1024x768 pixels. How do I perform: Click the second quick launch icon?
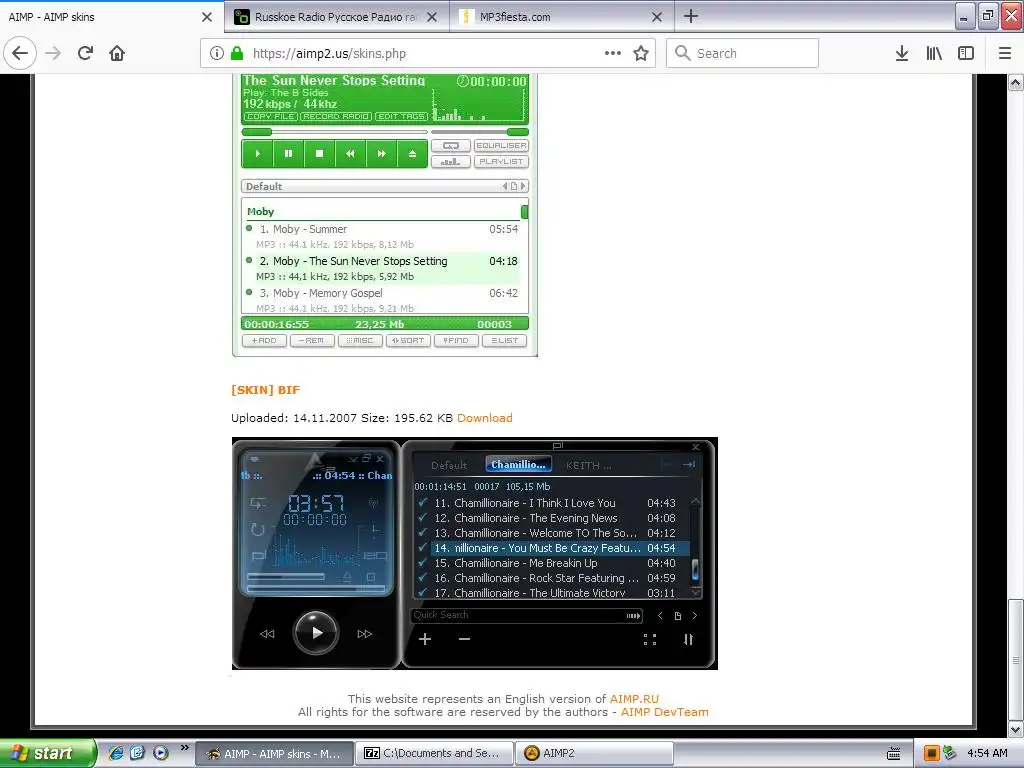click(137, 753)
